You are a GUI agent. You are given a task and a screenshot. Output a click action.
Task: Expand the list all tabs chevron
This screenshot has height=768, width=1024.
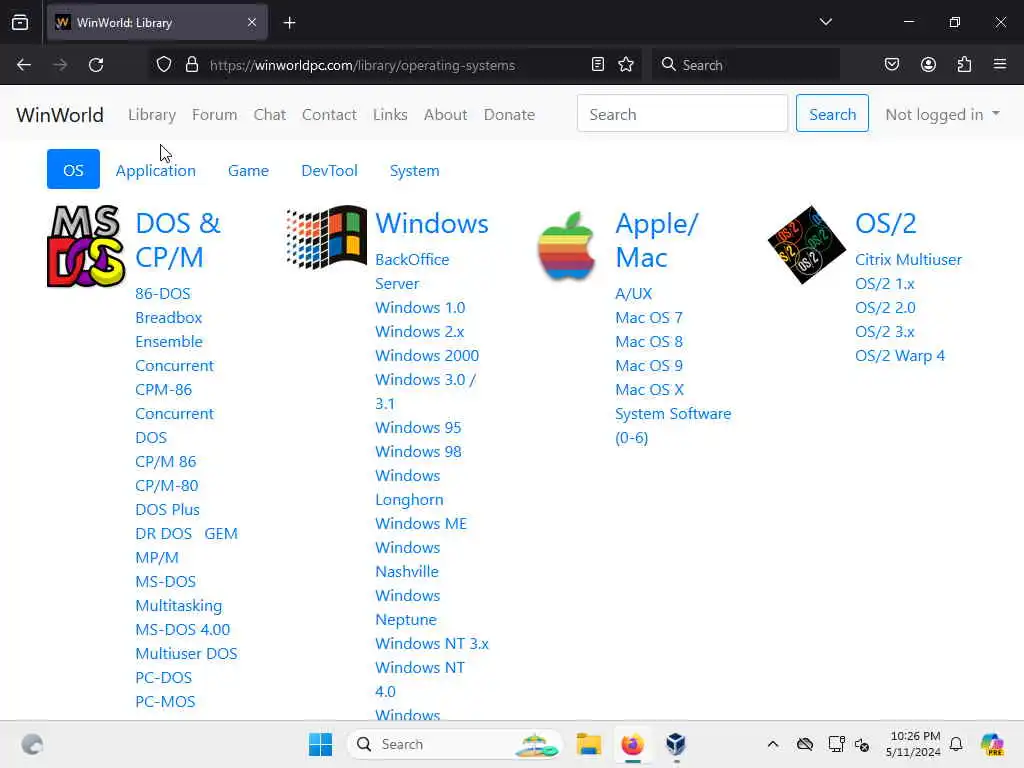point(825,22)
